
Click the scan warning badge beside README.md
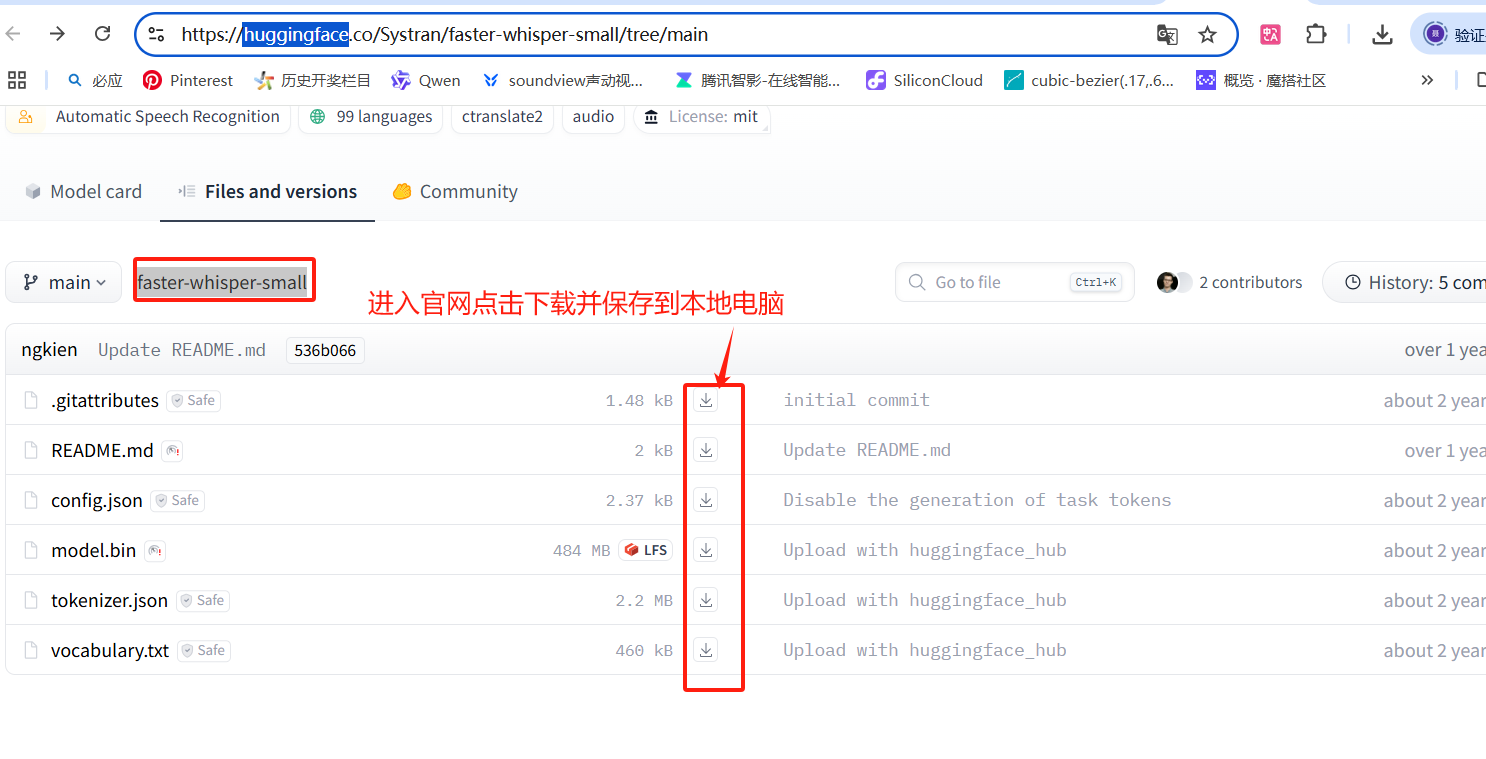(x=172, y=451)
